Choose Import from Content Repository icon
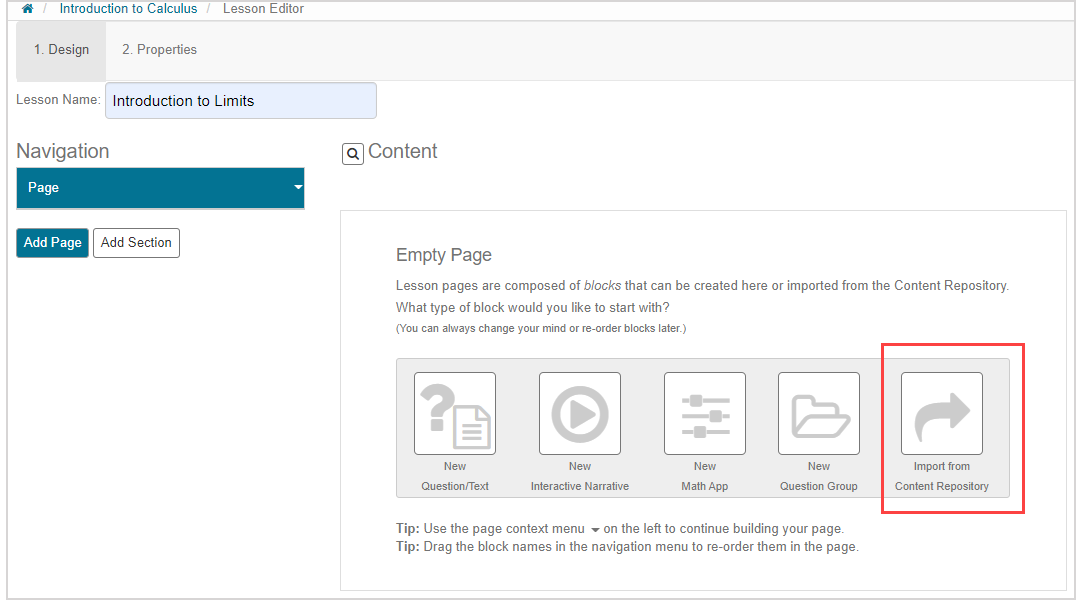The width and height of the screenshot is (1076, 600). (941, 414)
